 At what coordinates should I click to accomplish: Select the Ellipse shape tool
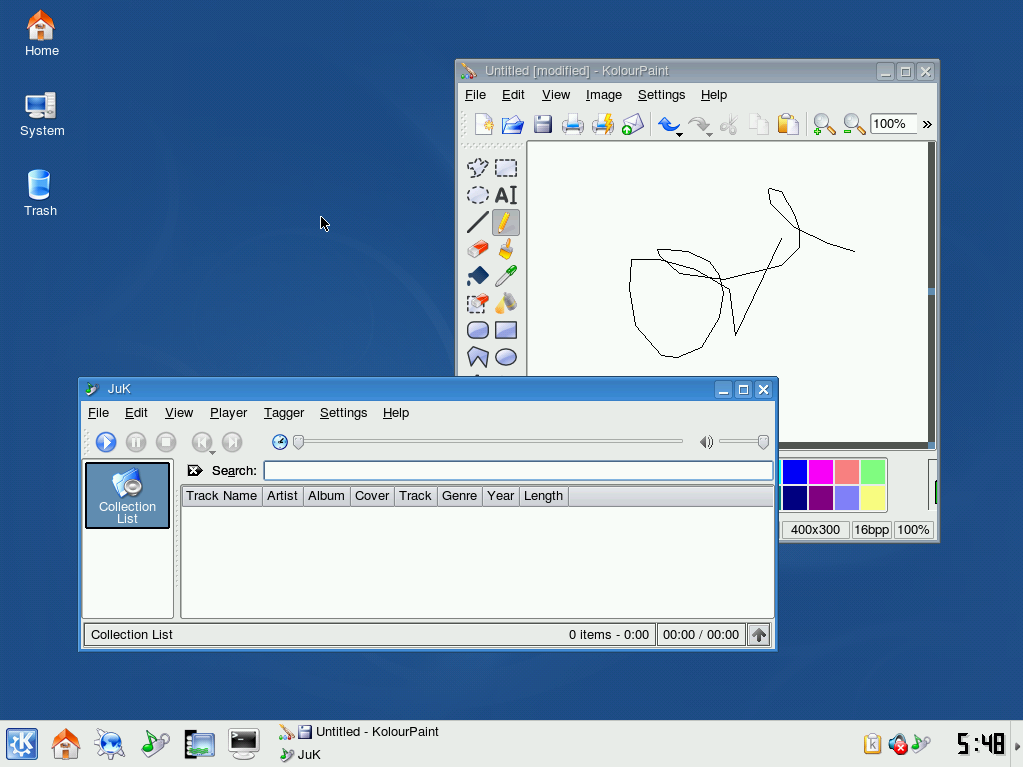pos(507,357)
